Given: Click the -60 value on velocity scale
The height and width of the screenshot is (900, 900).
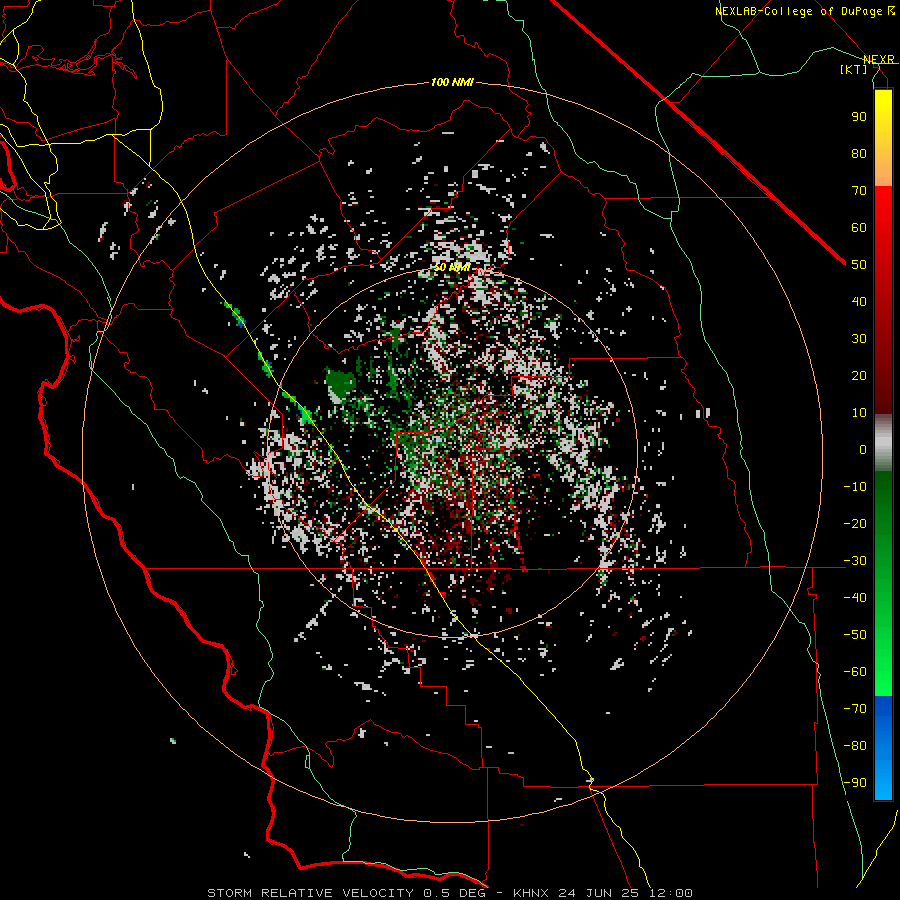Looking at the screenshot, I should [855, 672].
